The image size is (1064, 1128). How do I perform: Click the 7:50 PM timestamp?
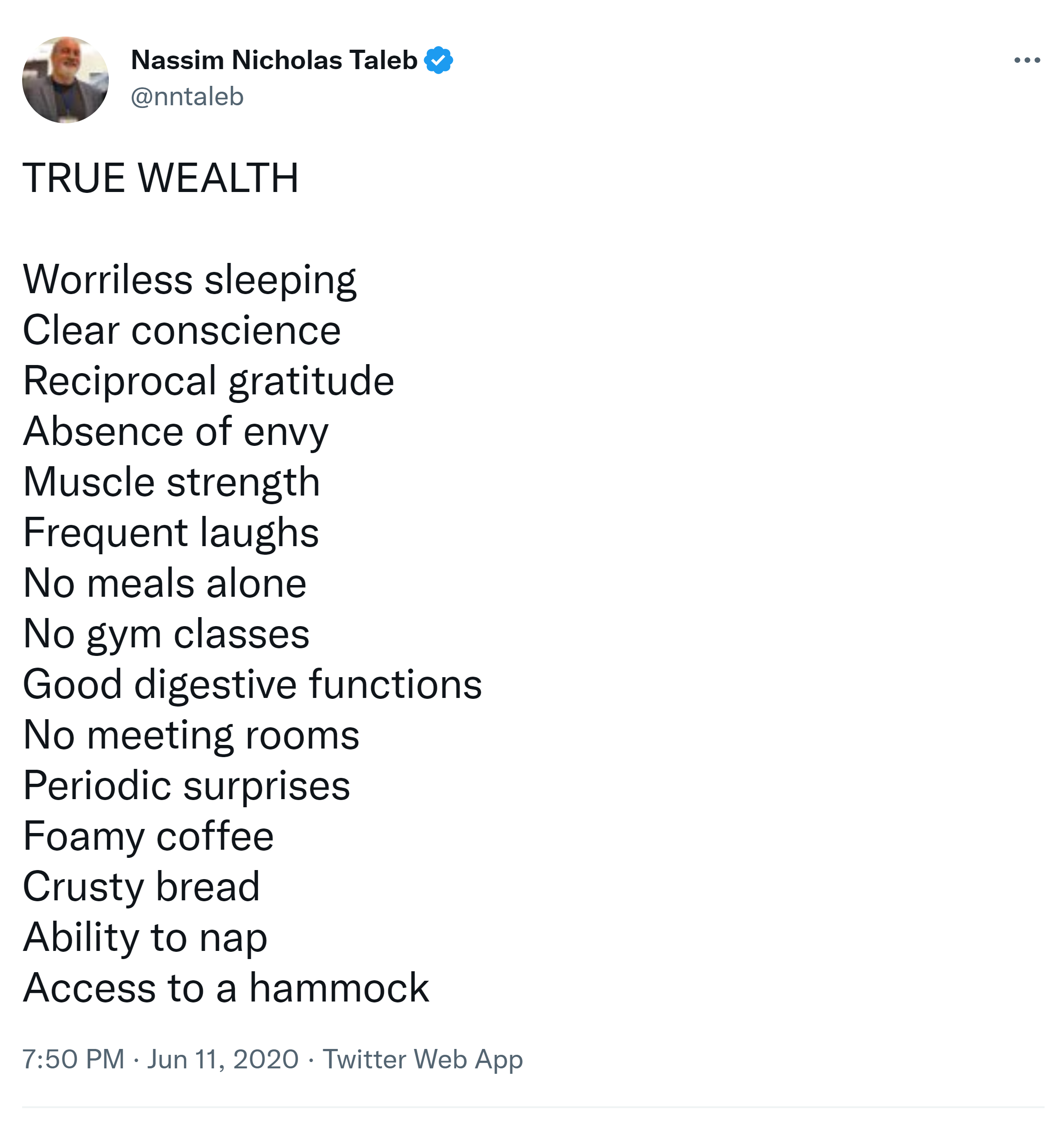click(73, 1059)
